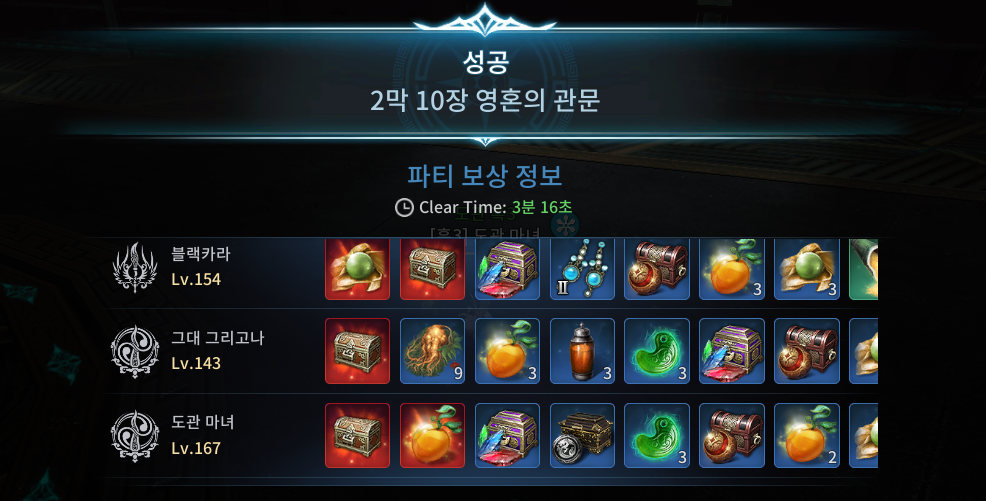The height and width of the screenshot is (501, 986).
Task: Click the green jade with count 3 in 도관 마녀's row
Action: click(657, 436)
